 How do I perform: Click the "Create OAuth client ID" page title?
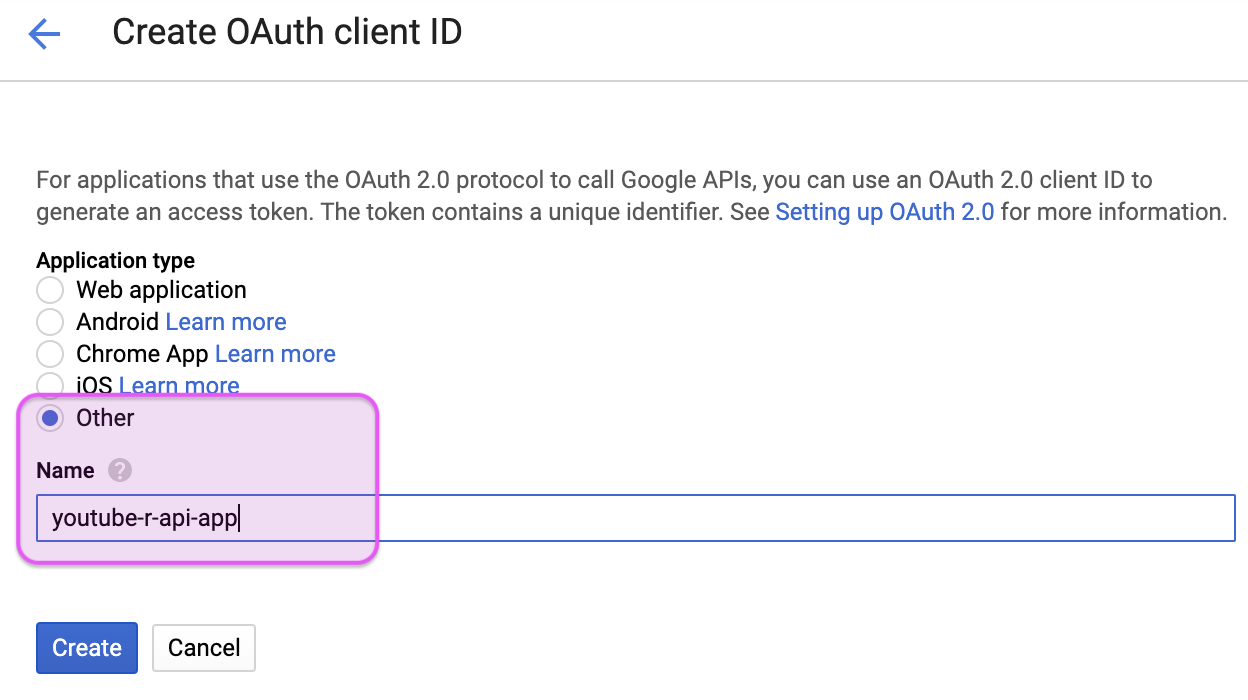tap(287, 33)
